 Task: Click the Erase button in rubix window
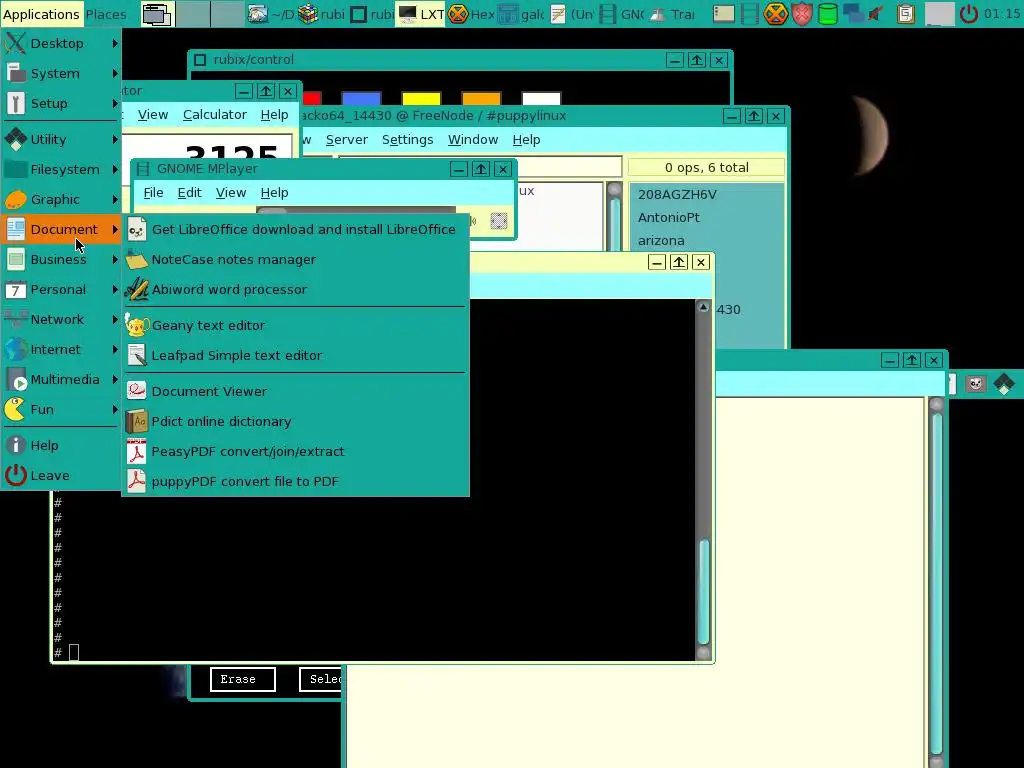[243, 679]
